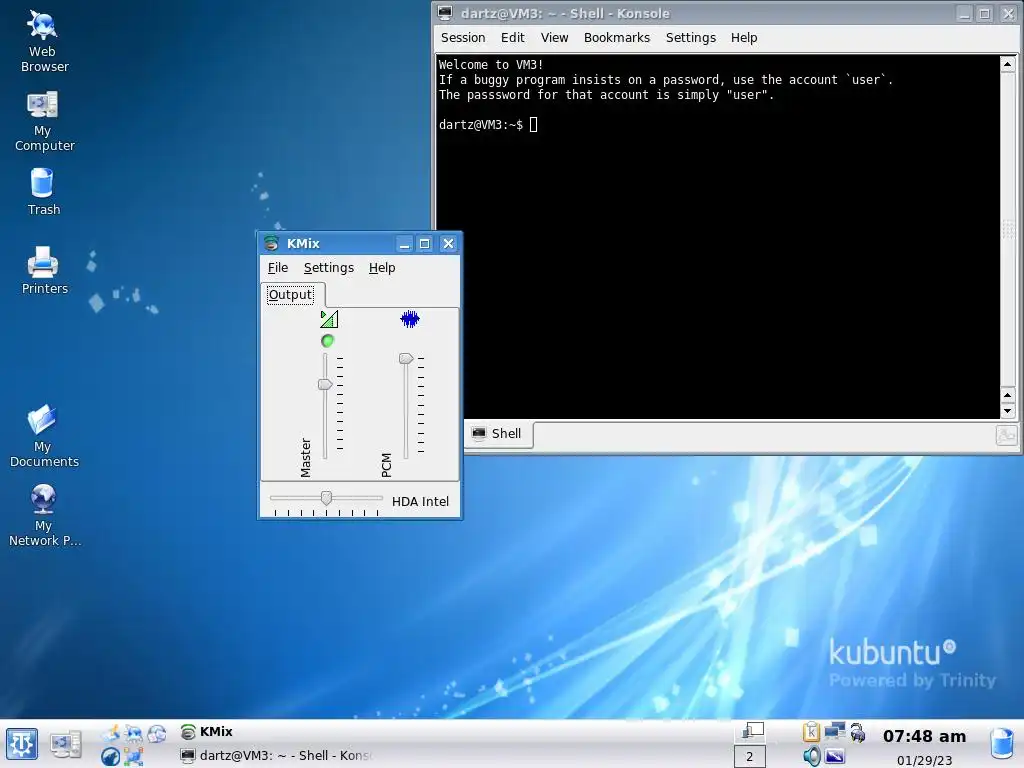Click the Konsole scrollbar up arrow at top
1024x768 pixels.
pyautogui.click(x=1007, y=64)
